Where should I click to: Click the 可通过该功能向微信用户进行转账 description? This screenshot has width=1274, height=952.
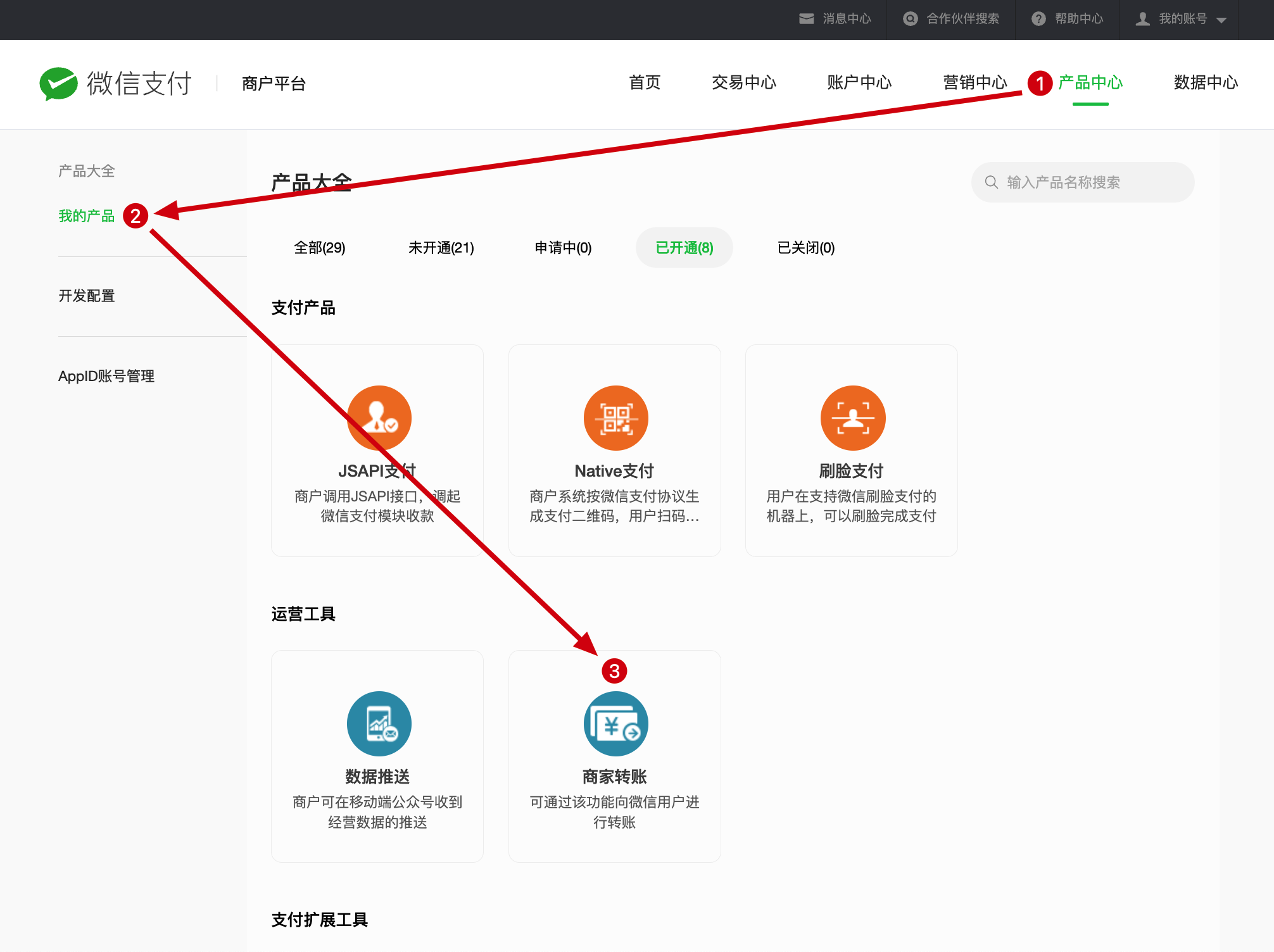point(614,812)
